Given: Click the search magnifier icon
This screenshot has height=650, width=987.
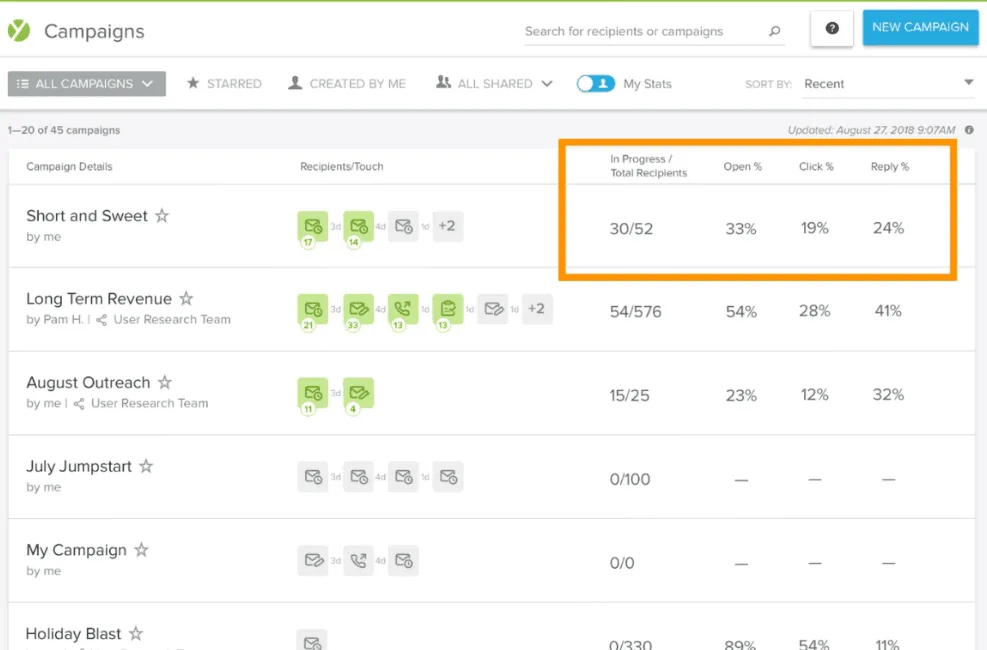Looking at the screenshot, I should [774, 31].
